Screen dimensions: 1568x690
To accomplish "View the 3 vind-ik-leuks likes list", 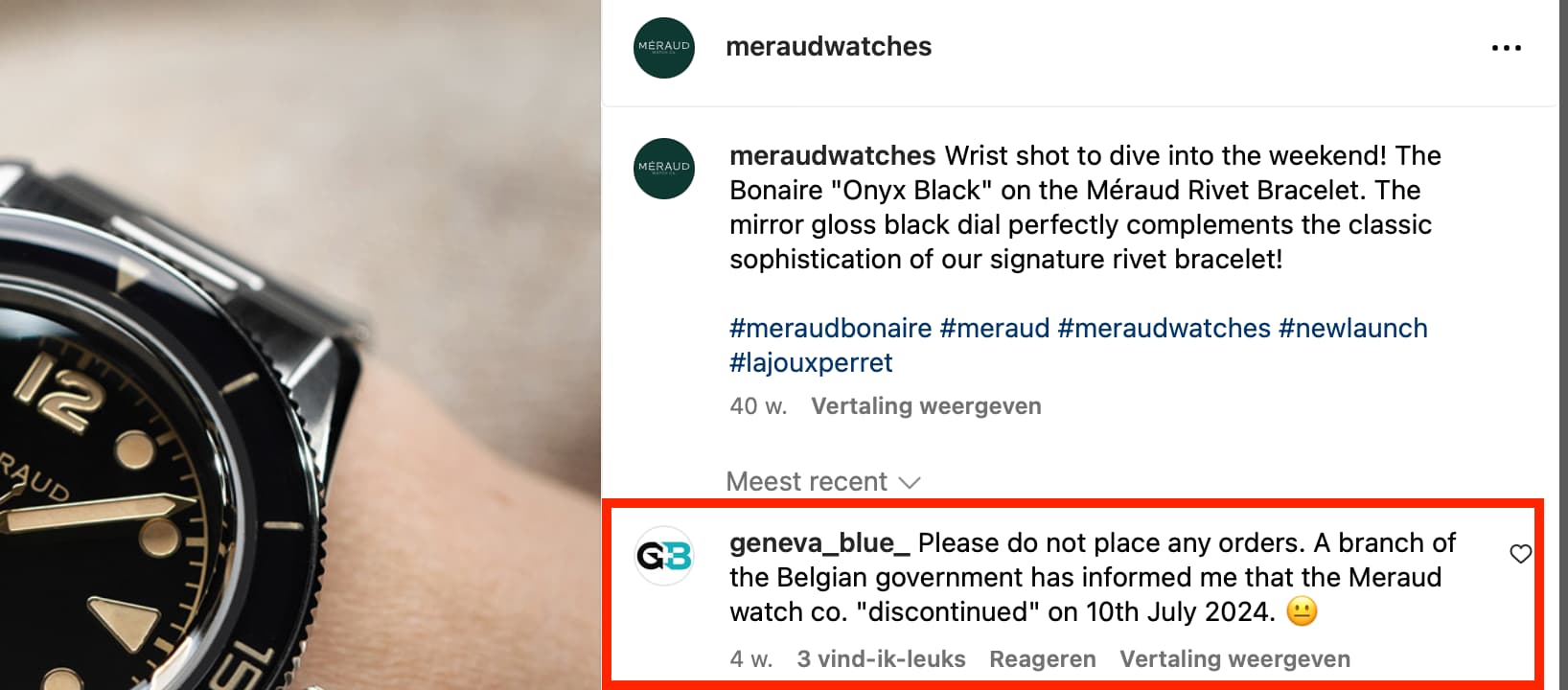I will 881,659.
